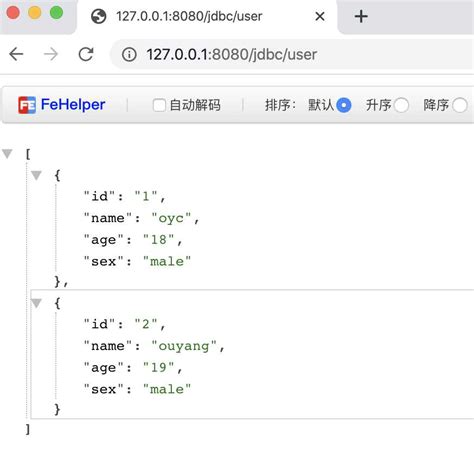Select the 127.0.0.1:8080/jdbc/user browser tab
The width and height of the screenshot is (474, 454).
pos(208,17)
